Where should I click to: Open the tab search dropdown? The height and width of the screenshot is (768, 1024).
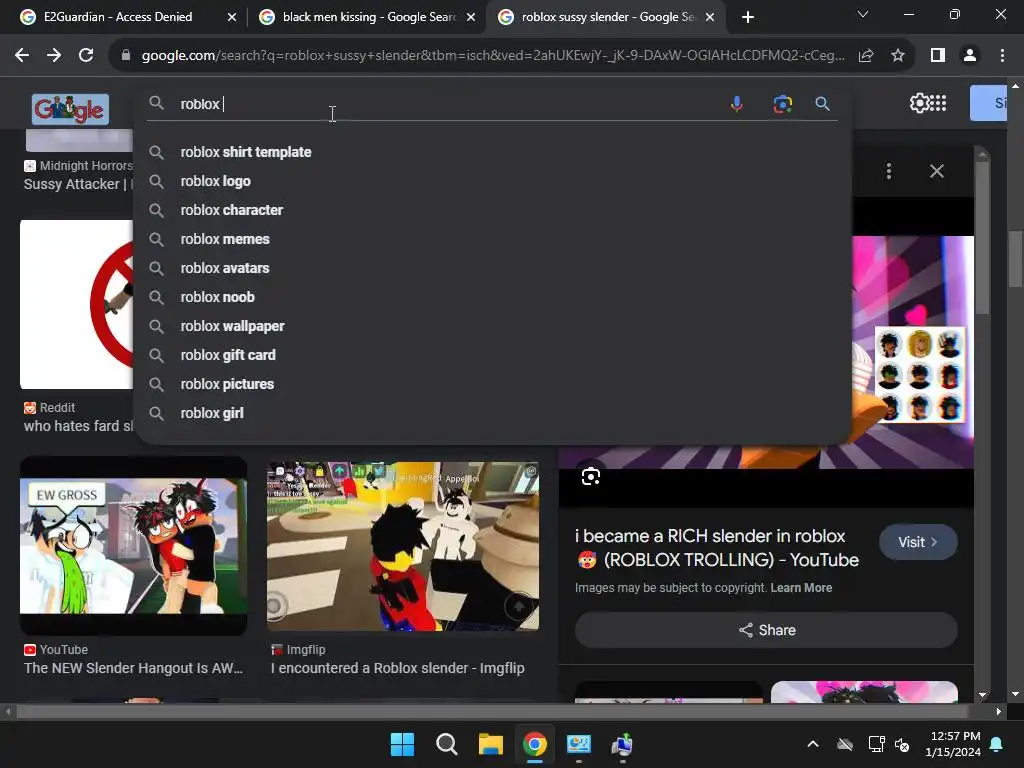pyautogui.click(x=863, y=14)
